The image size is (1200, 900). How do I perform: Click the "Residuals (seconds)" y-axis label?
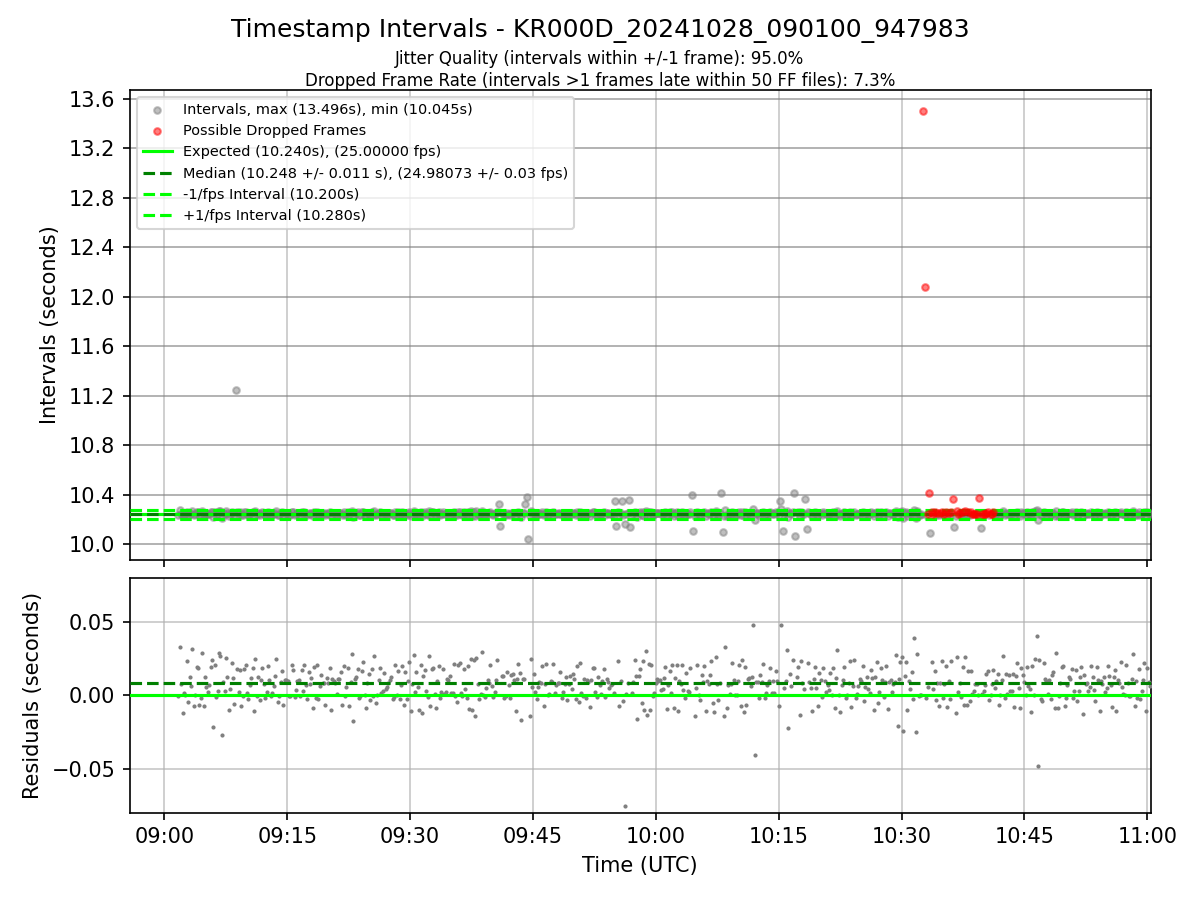31,696
